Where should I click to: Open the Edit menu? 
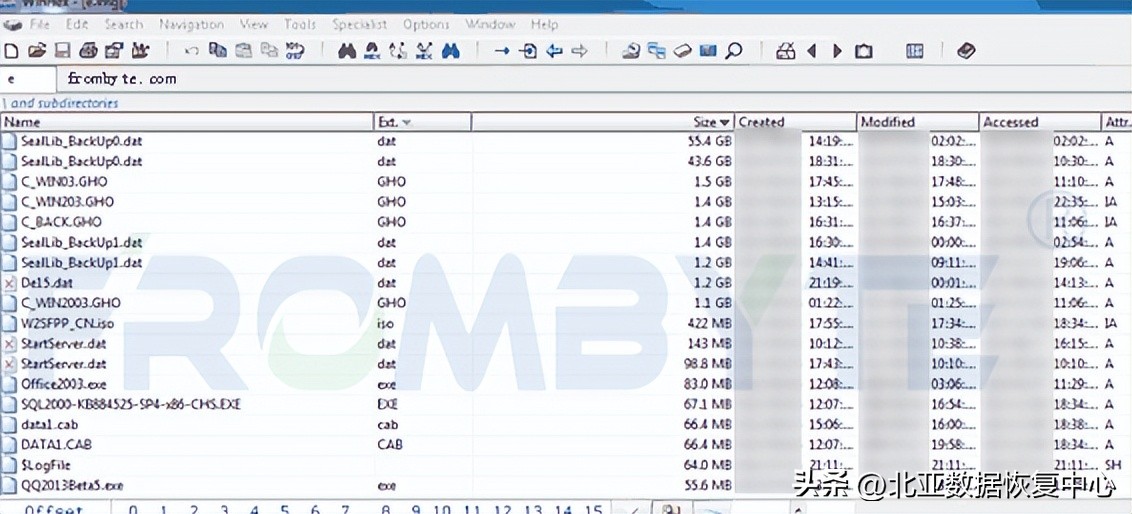(77, 24)
